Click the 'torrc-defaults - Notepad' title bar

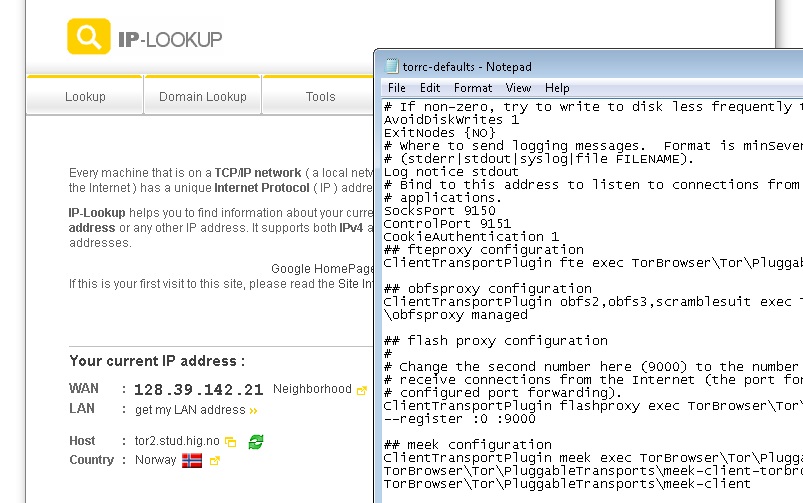click(589, 66)
